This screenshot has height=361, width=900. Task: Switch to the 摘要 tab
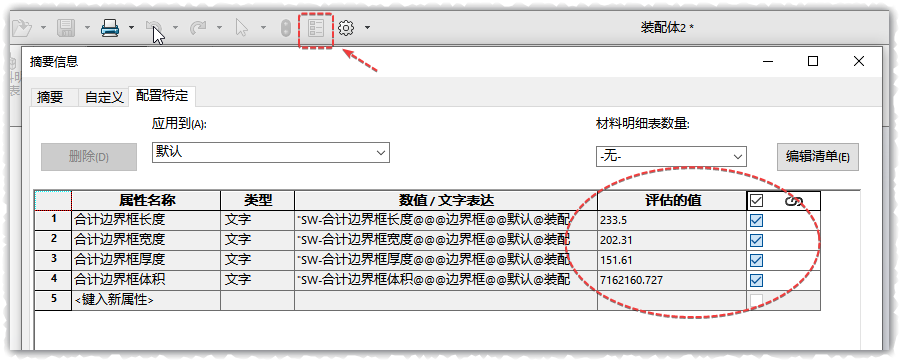coord(50,98)
